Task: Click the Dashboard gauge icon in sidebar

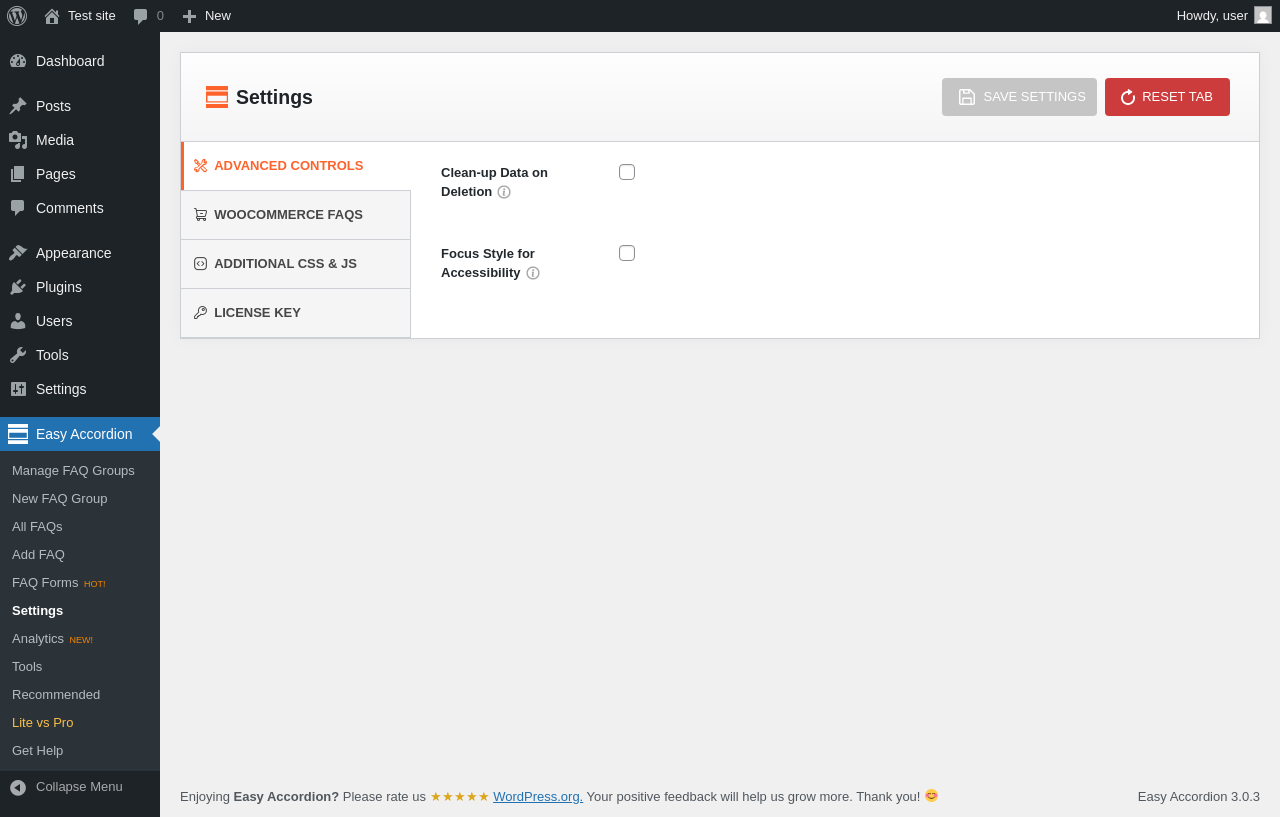Action: (x=18, y=61)
